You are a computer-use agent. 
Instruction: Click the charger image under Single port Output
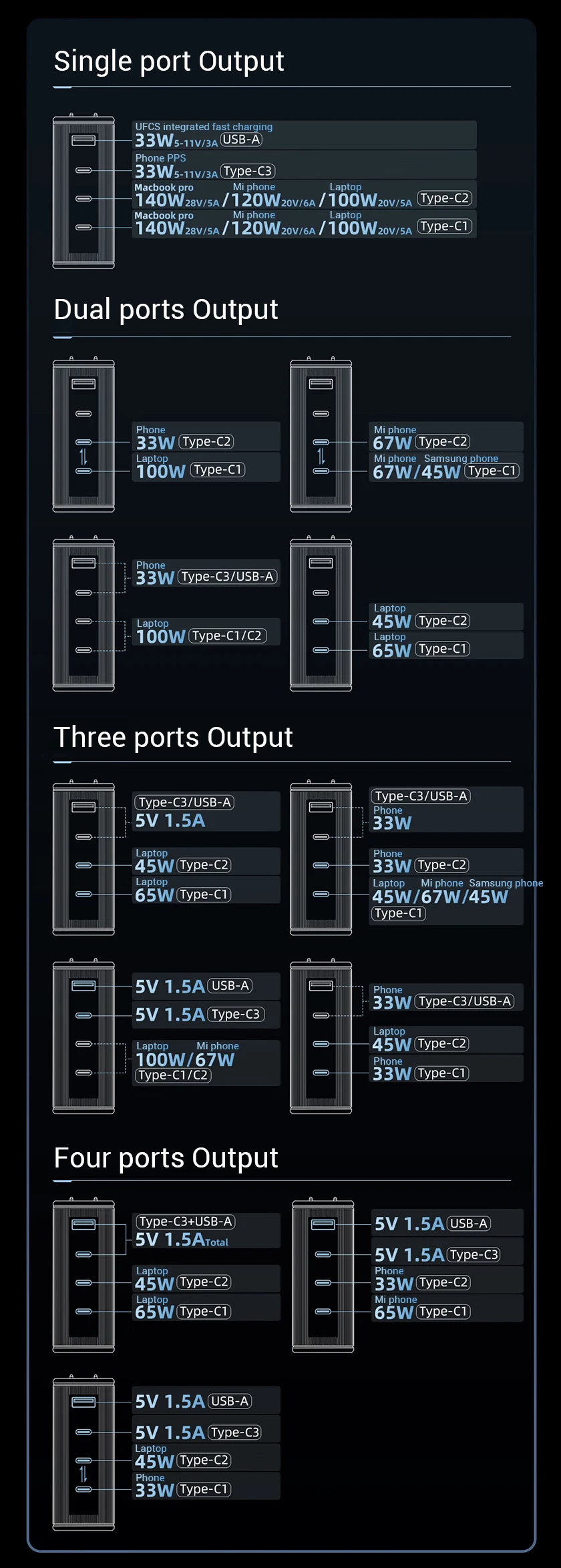(x=83, y=191)
